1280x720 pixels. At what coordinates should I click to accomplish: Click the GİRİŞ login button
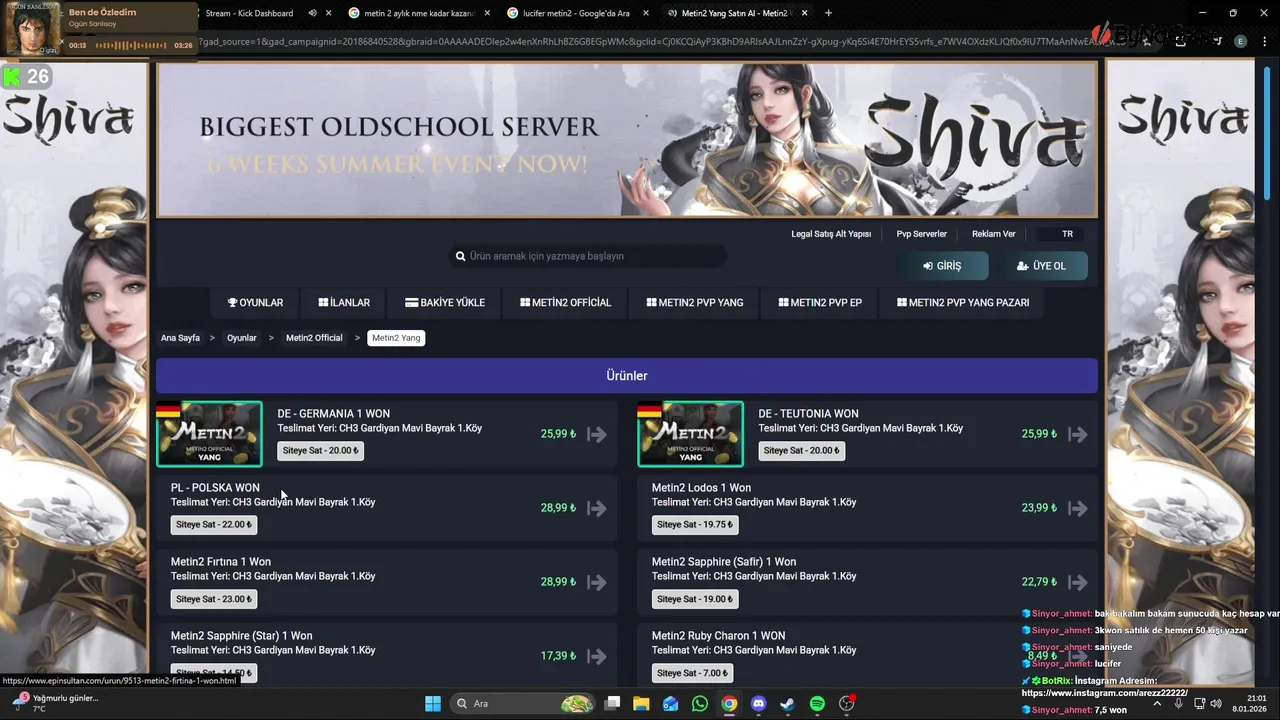[942, 266]
